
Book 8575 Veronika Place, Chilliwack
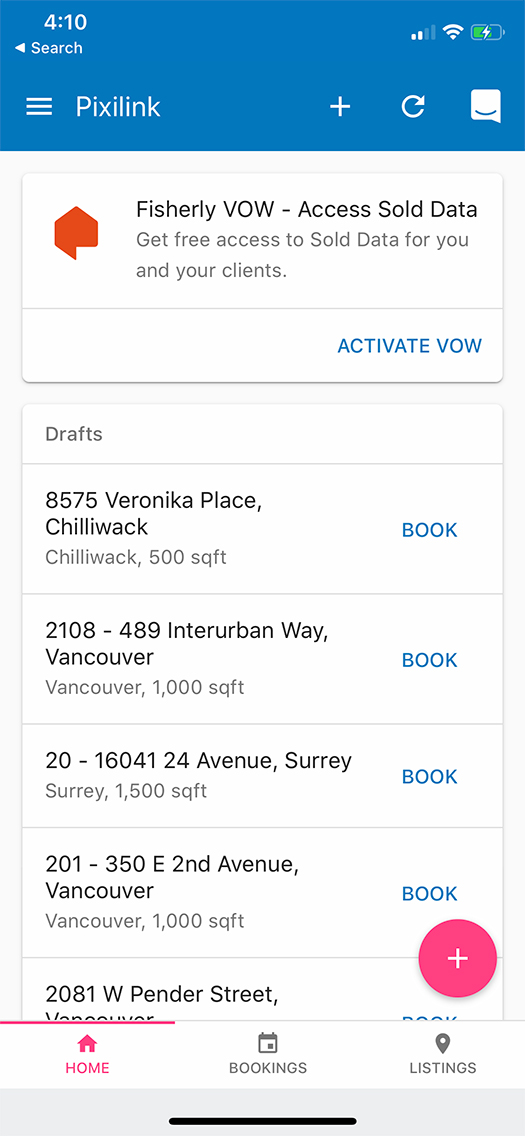tap(429, 530)
